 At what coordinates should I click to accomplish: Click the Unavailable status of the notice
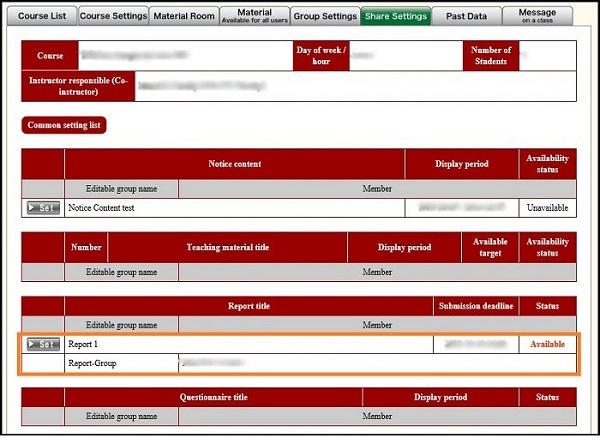(547, 208)
